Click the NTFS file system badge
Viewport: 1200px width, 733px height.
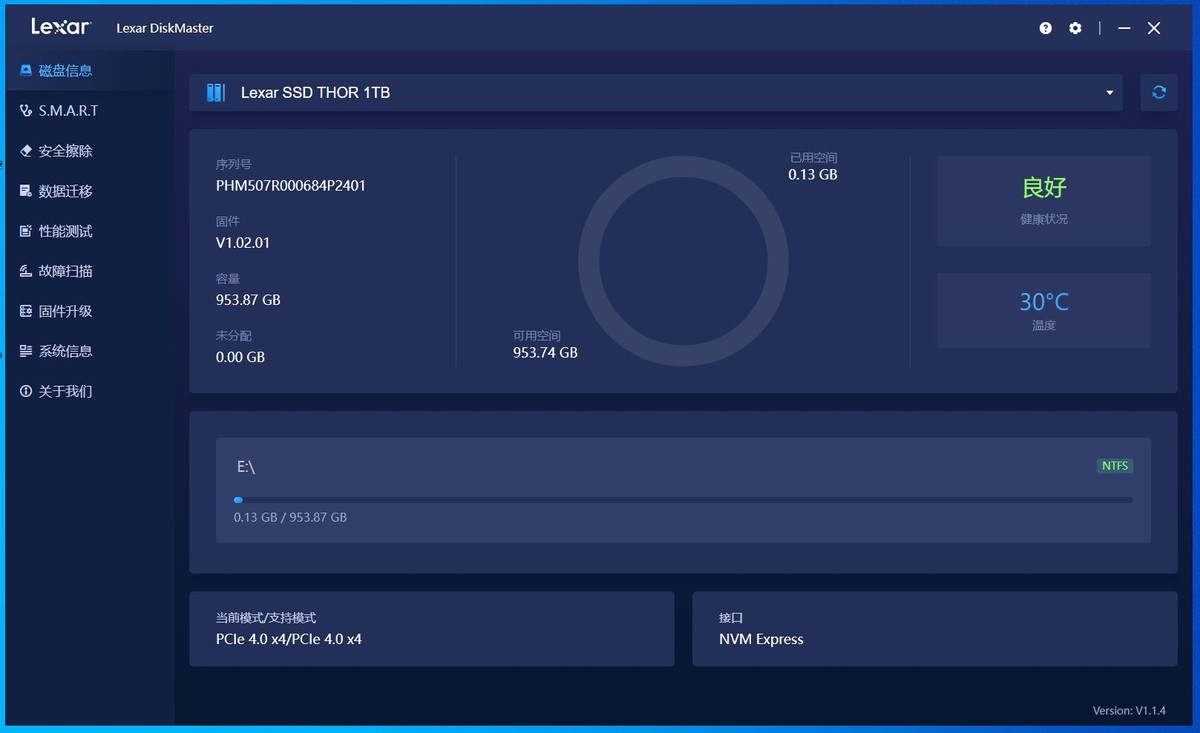(1115, 466)
